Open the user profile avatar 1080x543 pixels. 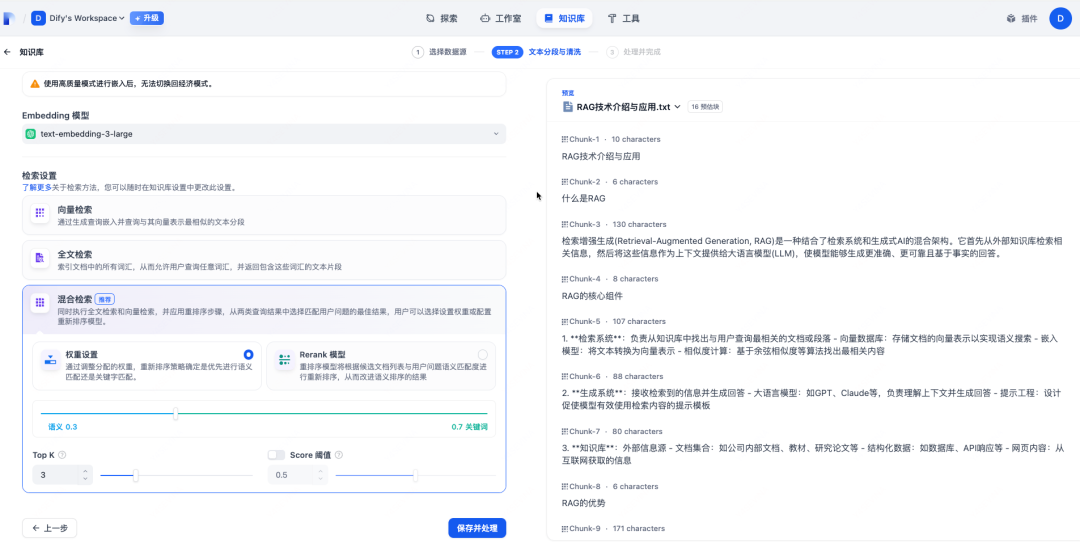pos(1060,19)
